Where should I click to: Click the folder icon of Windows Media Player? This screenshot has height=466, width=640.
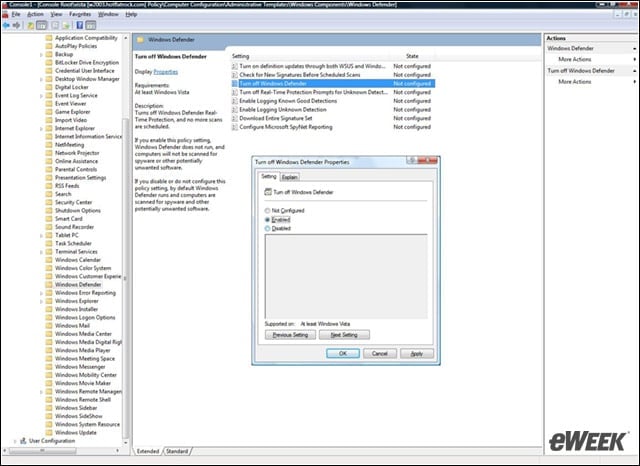coord(49,350)
